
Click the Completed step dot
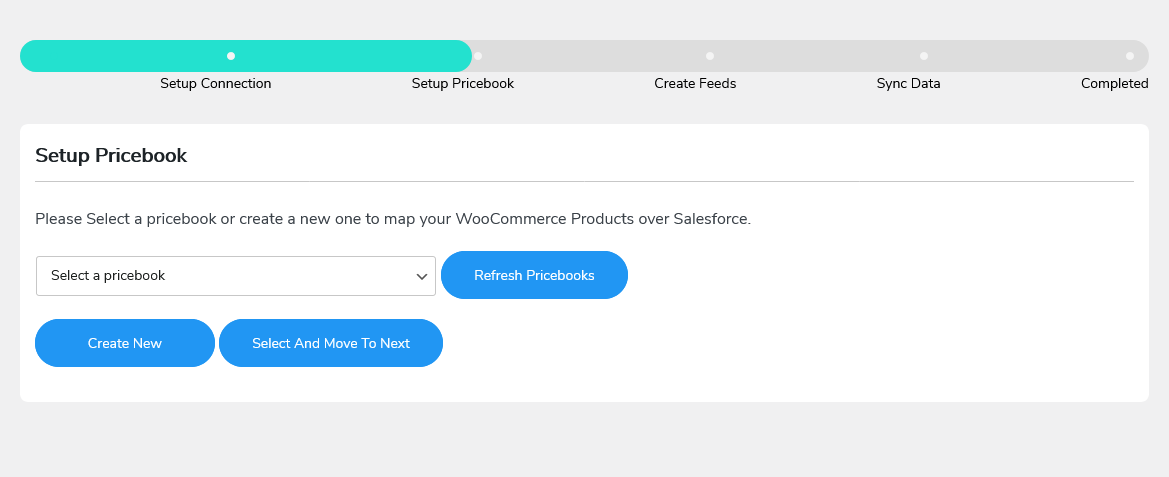pyautogui.click(x=1129, y=56)
